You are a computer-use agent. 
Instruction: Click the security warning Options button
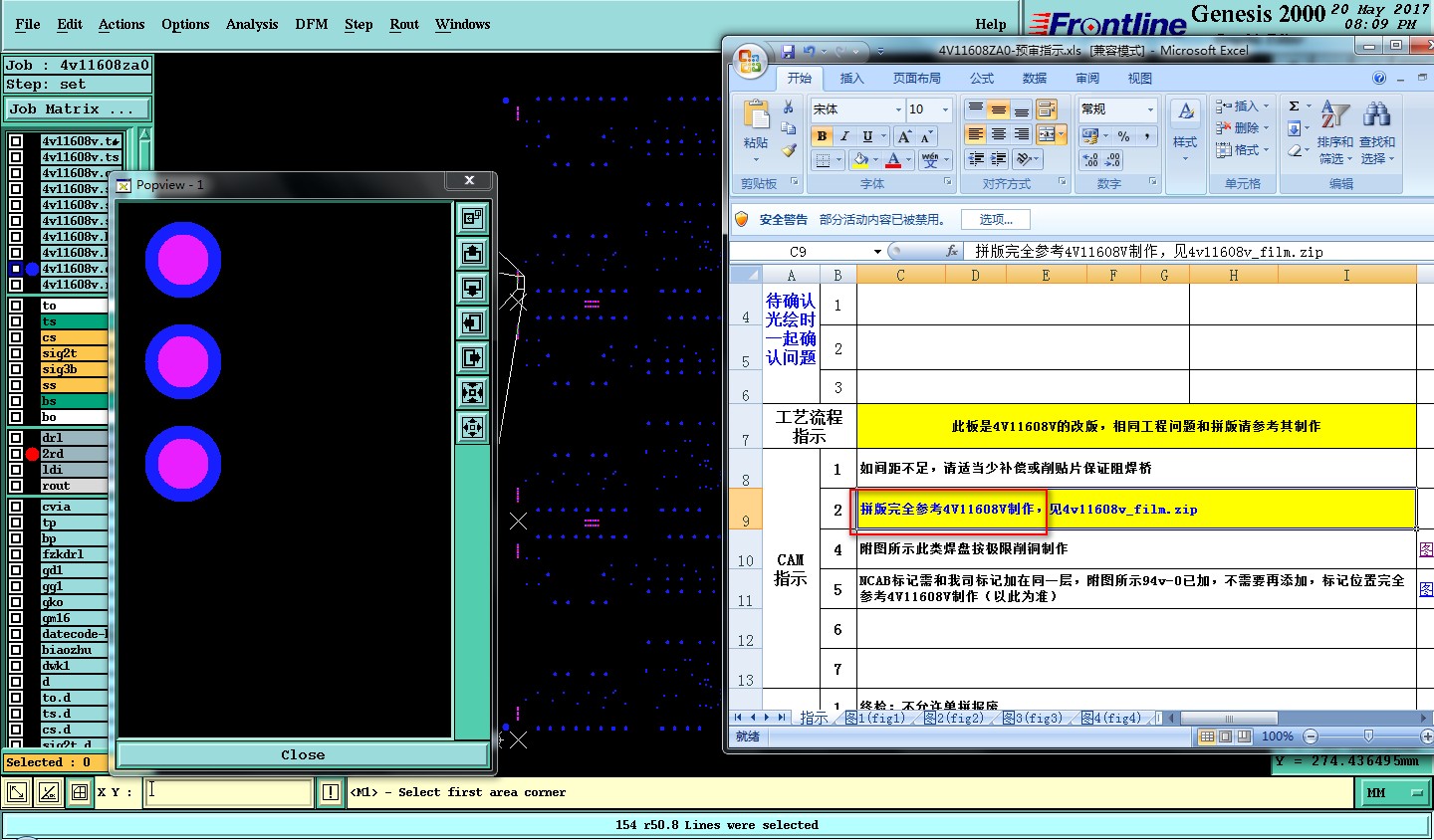coord(996,219)
